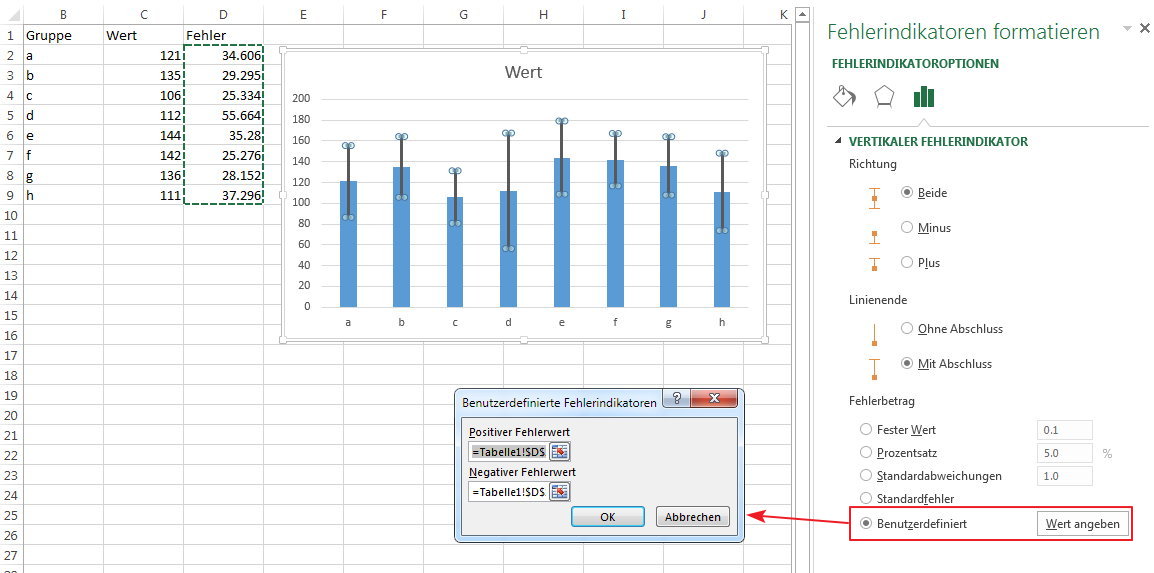Select cell containing Gruppe
Image resolution: width=1154 pixels, height=573 pixels.
tap(63, 35)
